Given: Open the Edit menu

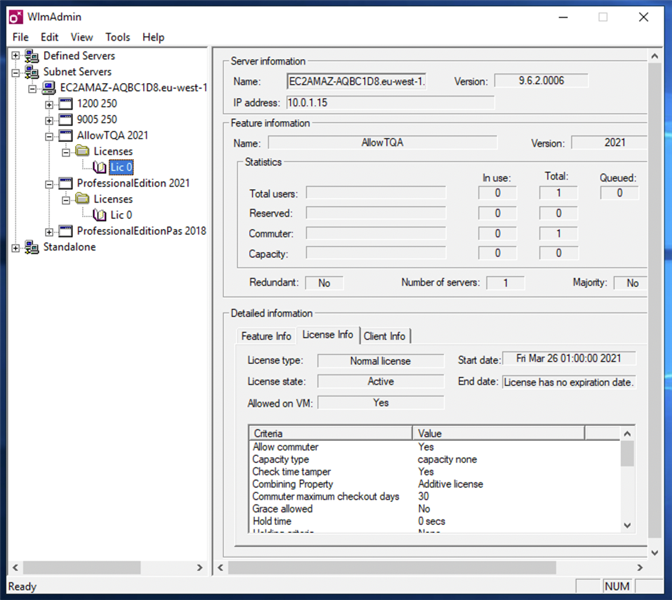Looking at the screenshot, I should [x=49, y=37].
